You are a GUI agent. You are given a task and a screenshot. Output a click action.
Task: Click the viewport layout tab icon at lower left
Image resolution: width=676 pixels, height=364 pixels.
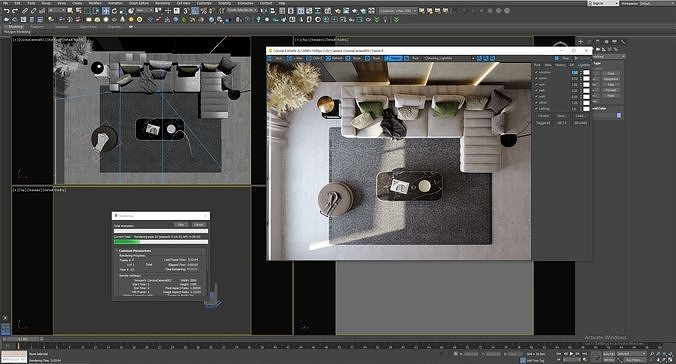click(6, 330)
